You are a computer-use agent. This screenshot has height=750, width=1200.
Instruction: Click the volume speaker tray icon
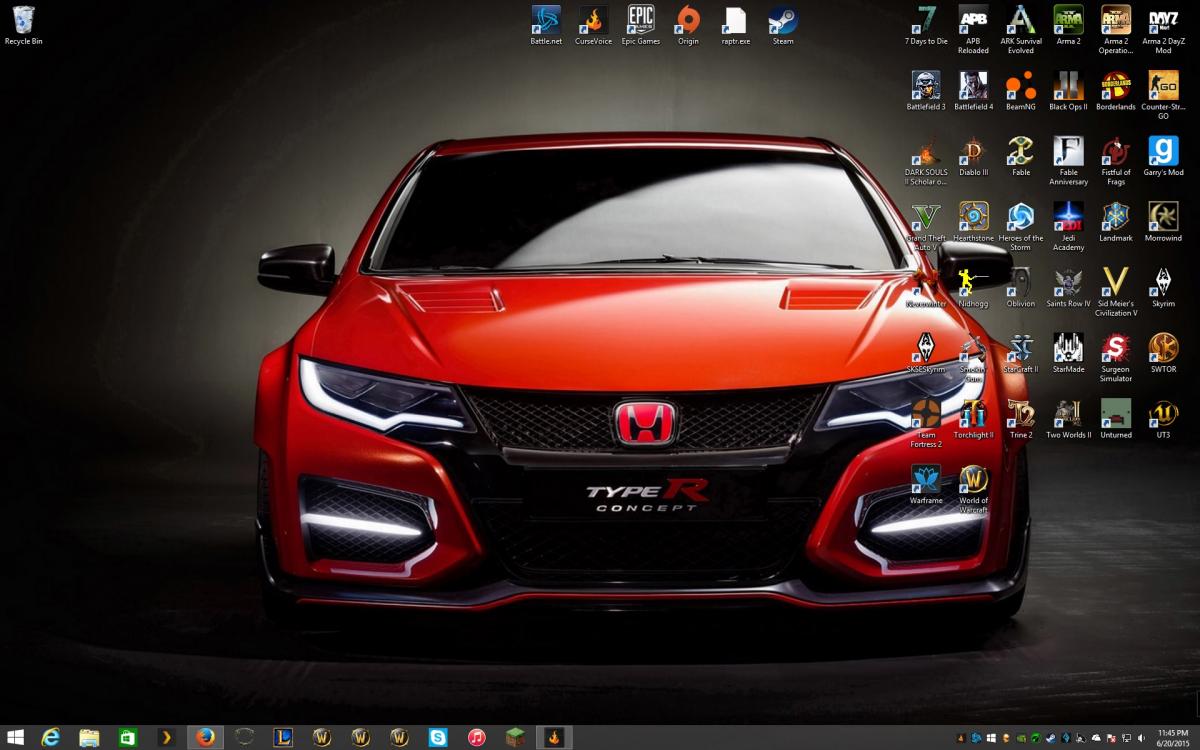tap(1141, 738)
